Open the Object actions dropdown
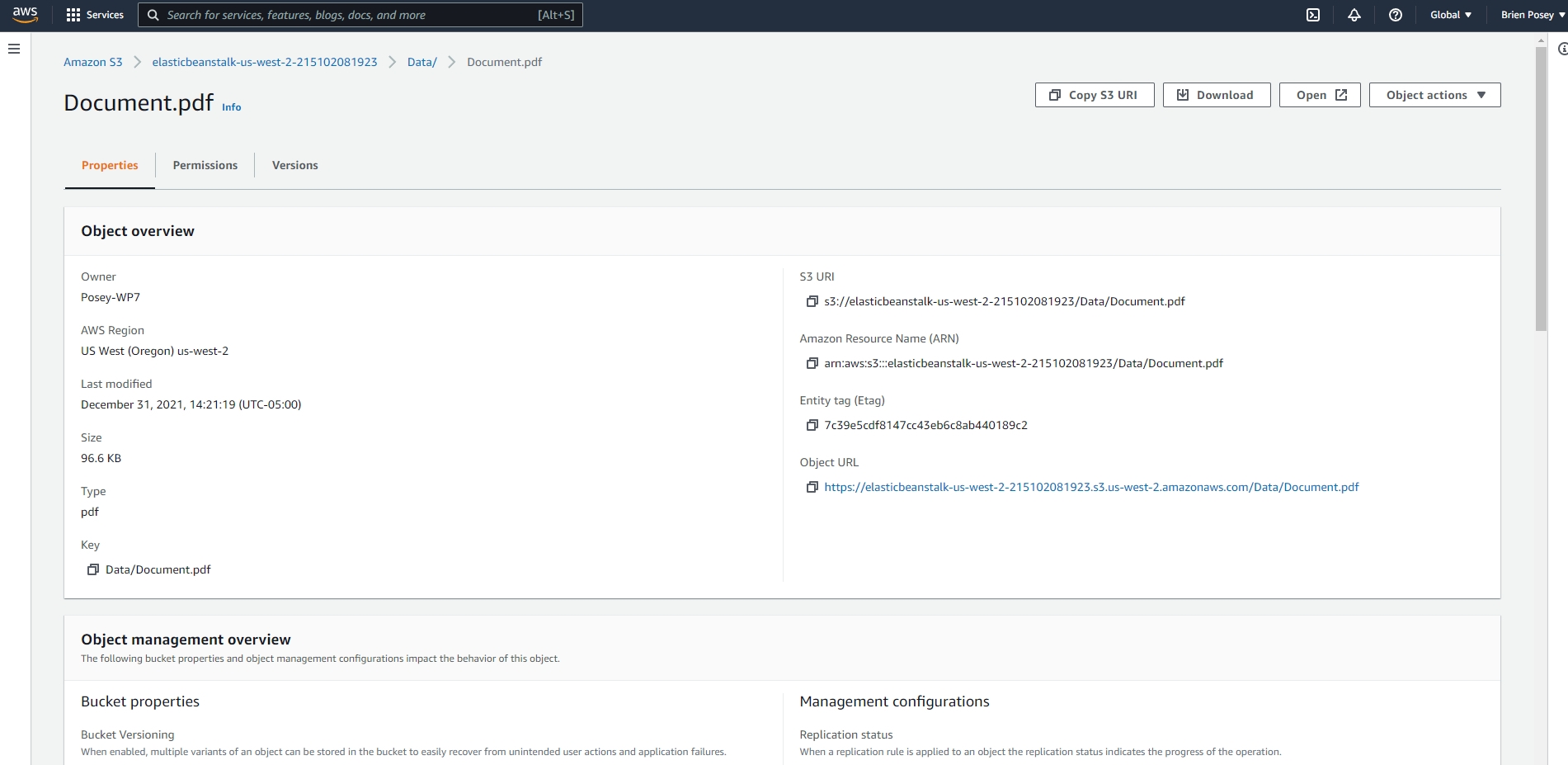1568x765 pixels. pyautogui.click(x=1434, y=94)
